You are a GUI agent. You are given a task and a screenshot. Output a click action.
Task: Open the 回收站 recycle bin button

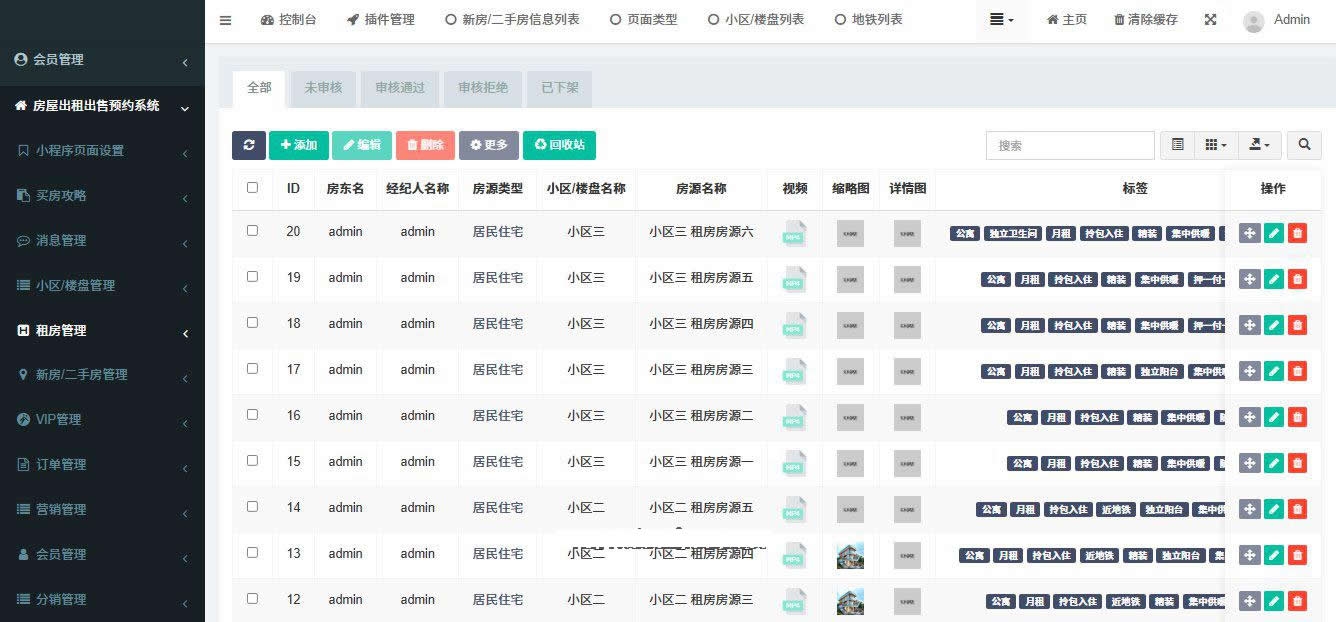[559, 145]
